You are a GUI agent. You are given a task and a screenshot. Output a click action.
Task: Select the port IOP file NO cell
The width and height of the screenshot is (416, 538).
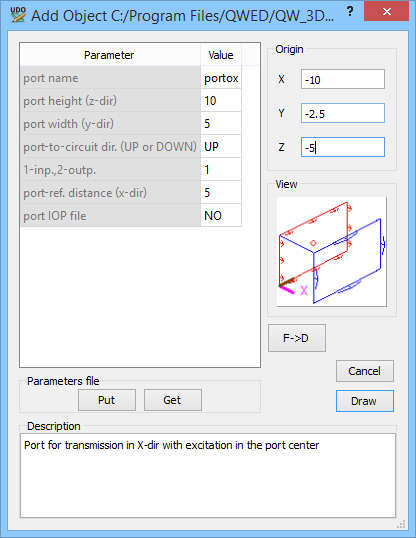click(221, 215)
